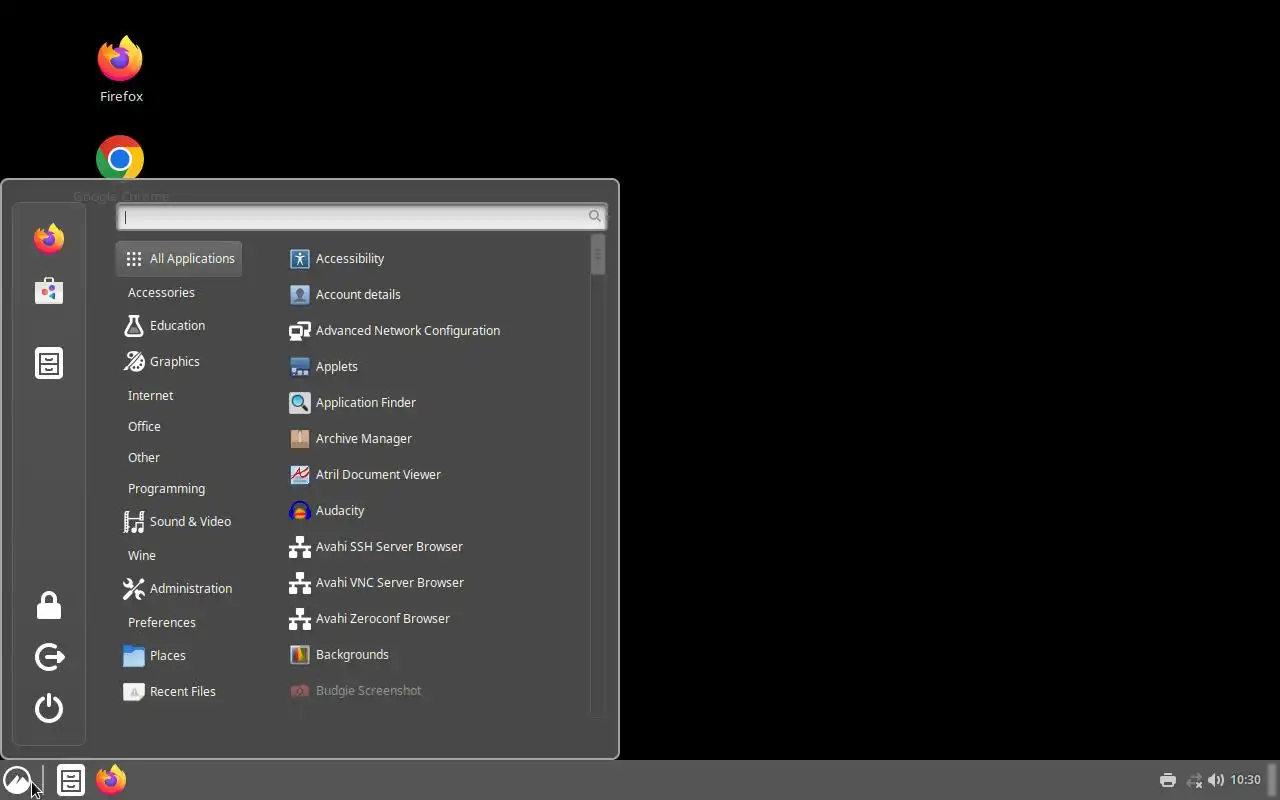
Task: Click the application list scrollbar handle
Action: pyautogui.click(x=598, y=254)
